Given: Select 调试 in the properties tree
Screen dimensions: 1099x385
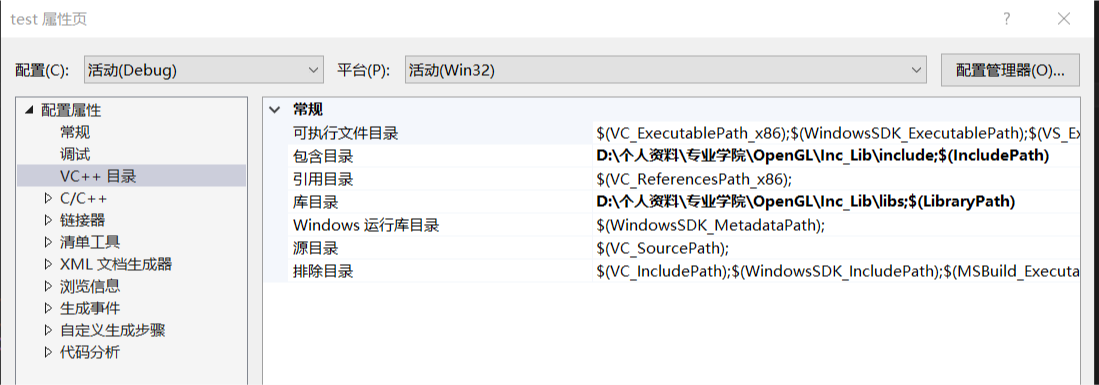Looking at the screenshot, I should 75,154.
